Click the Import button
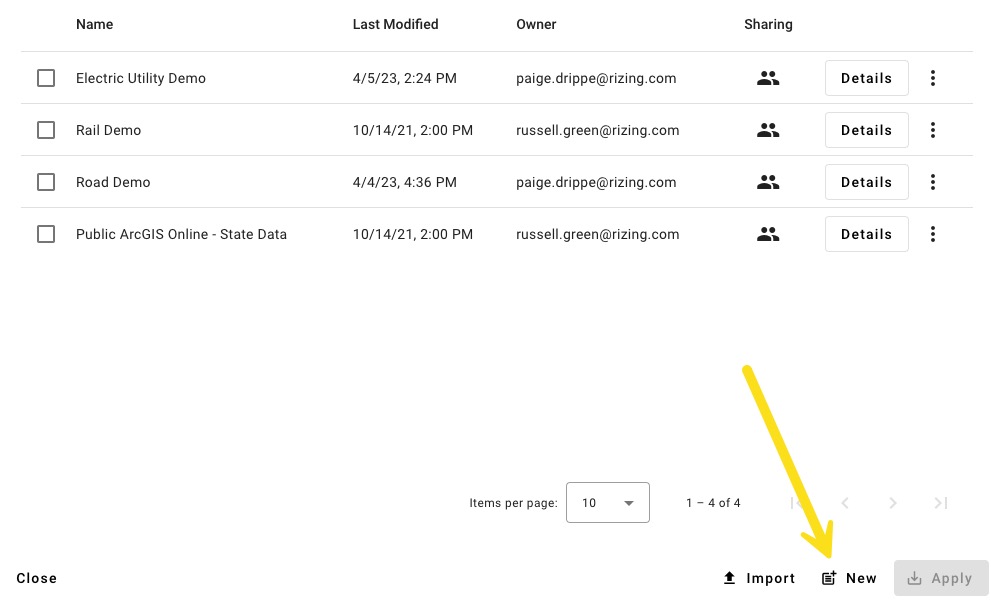The width and height of the screenshot is (991, 603). (759, 578)
